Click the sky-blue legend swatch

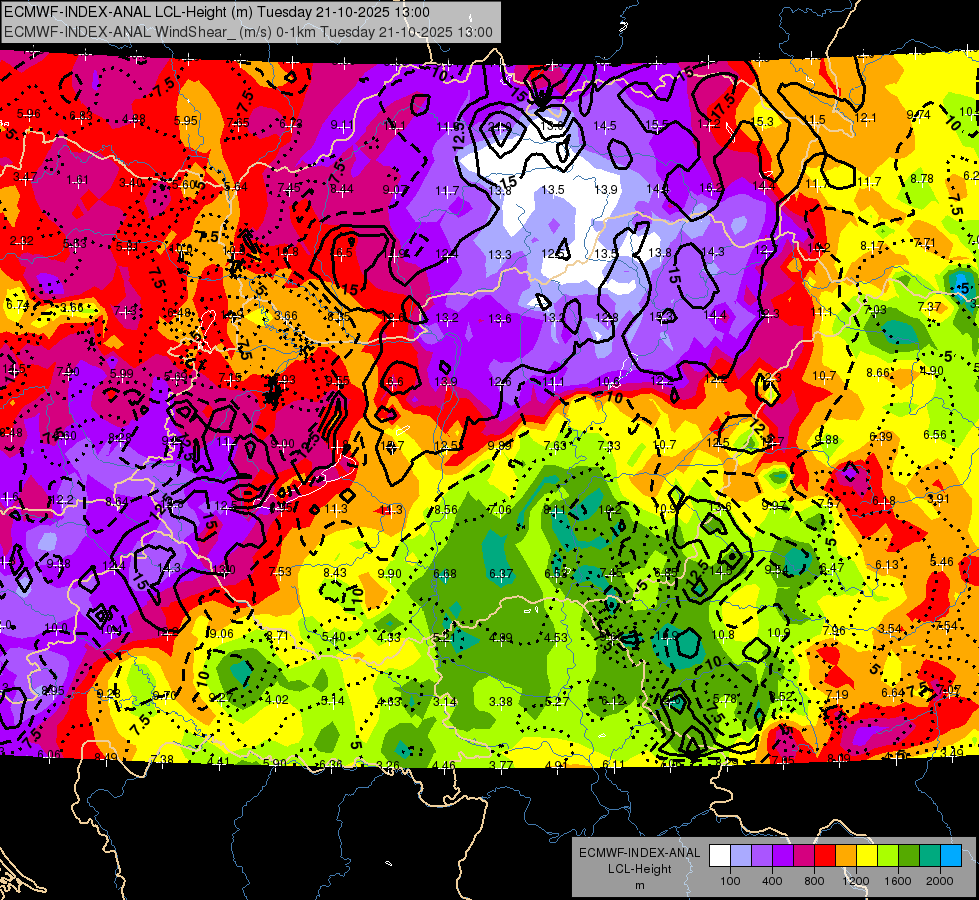(x=951, y=856)
